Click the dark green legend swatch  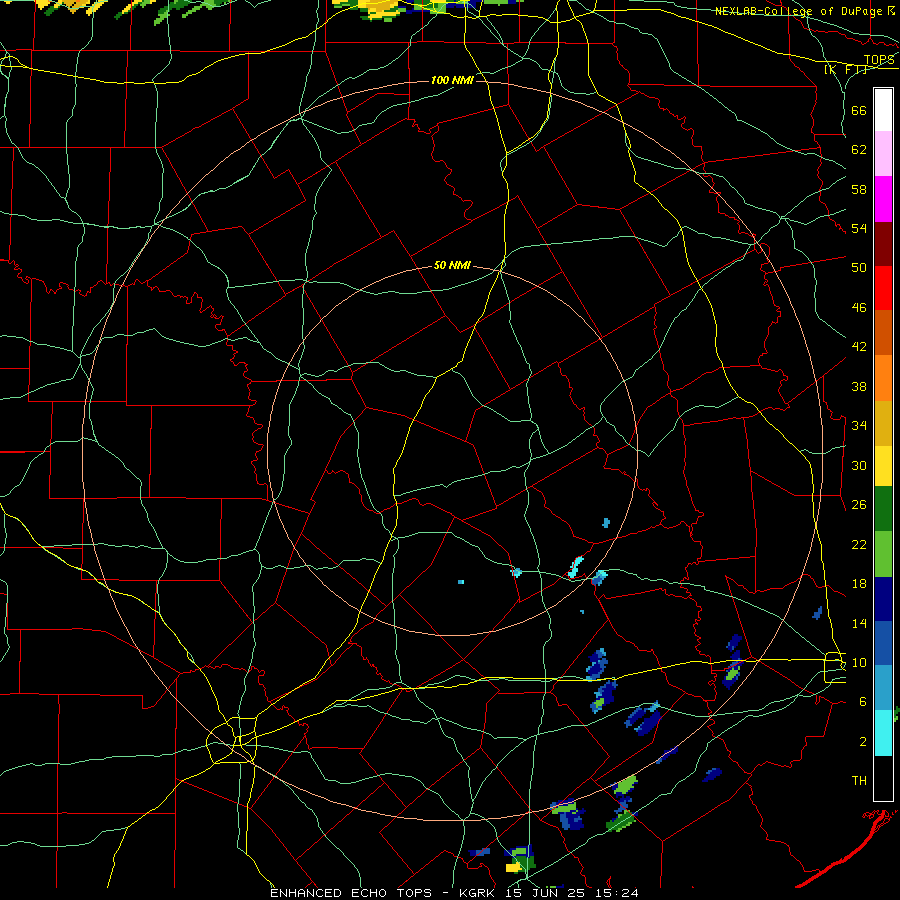point(883,509)
